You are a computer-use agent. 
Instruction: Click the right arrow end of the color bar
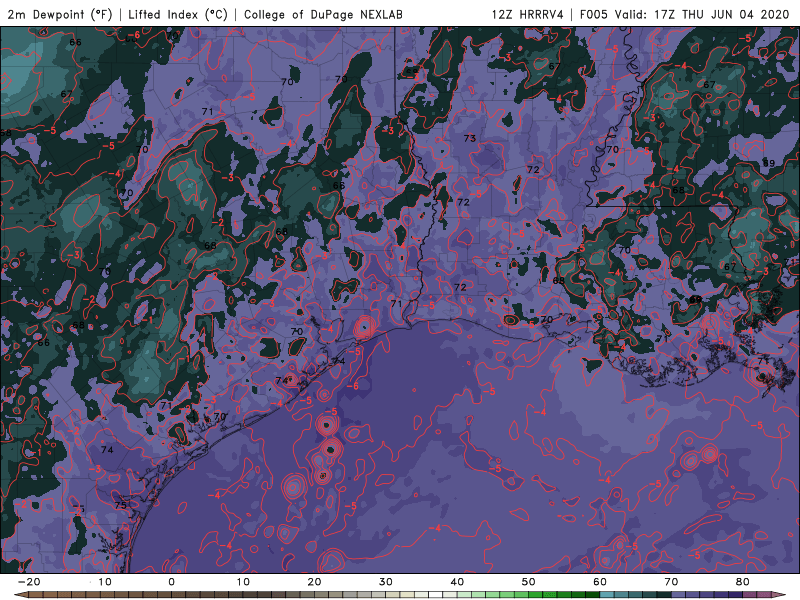[779, 595]
